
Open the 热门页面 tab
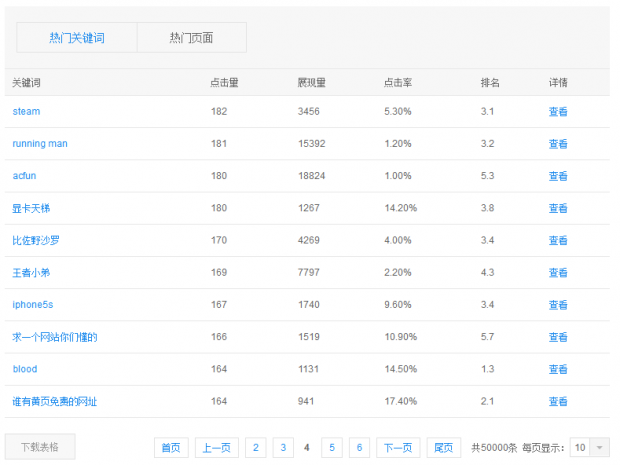191,38
